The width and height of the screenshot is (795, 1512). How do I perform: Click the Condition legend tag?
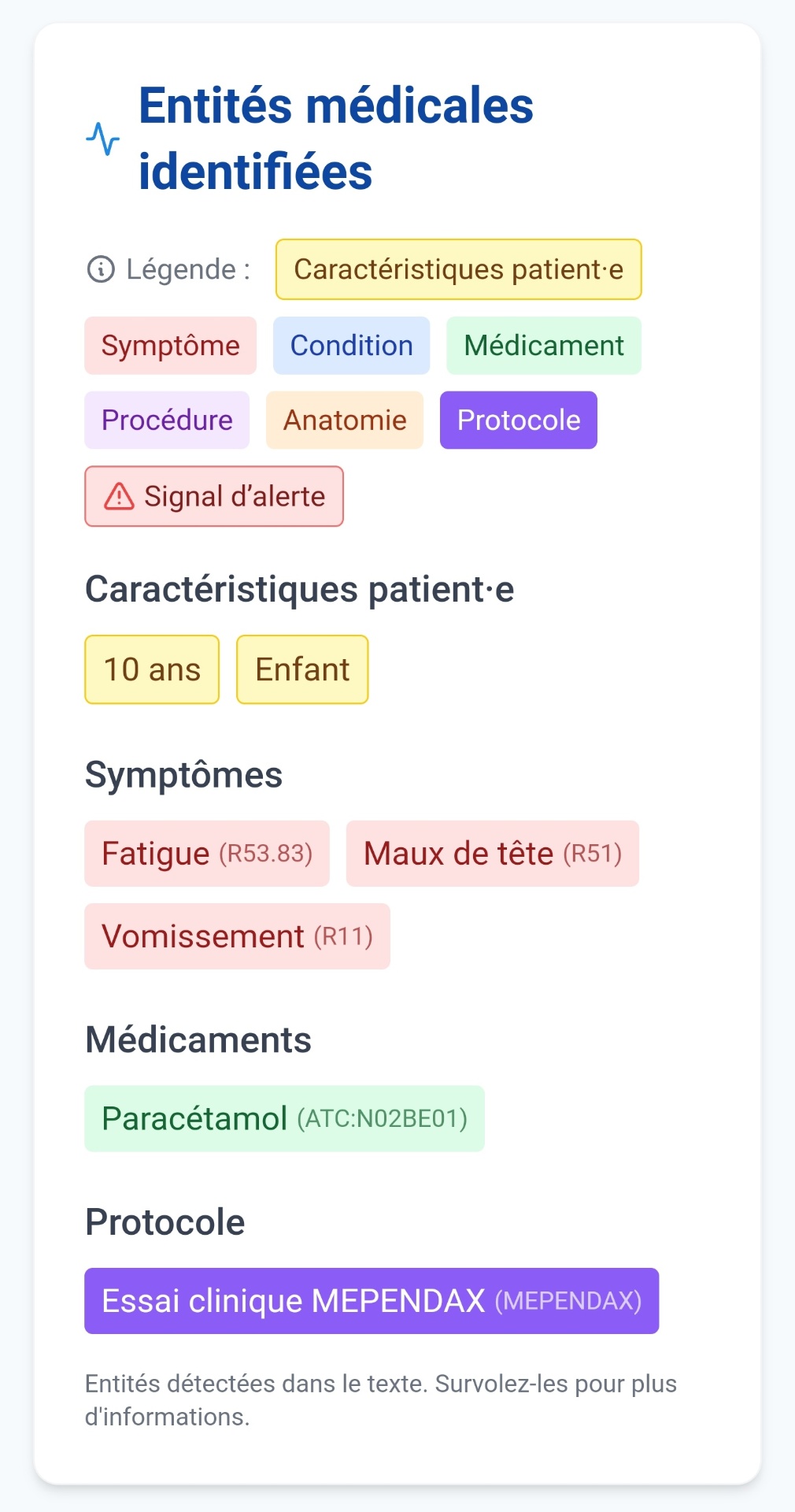[351, 346]
